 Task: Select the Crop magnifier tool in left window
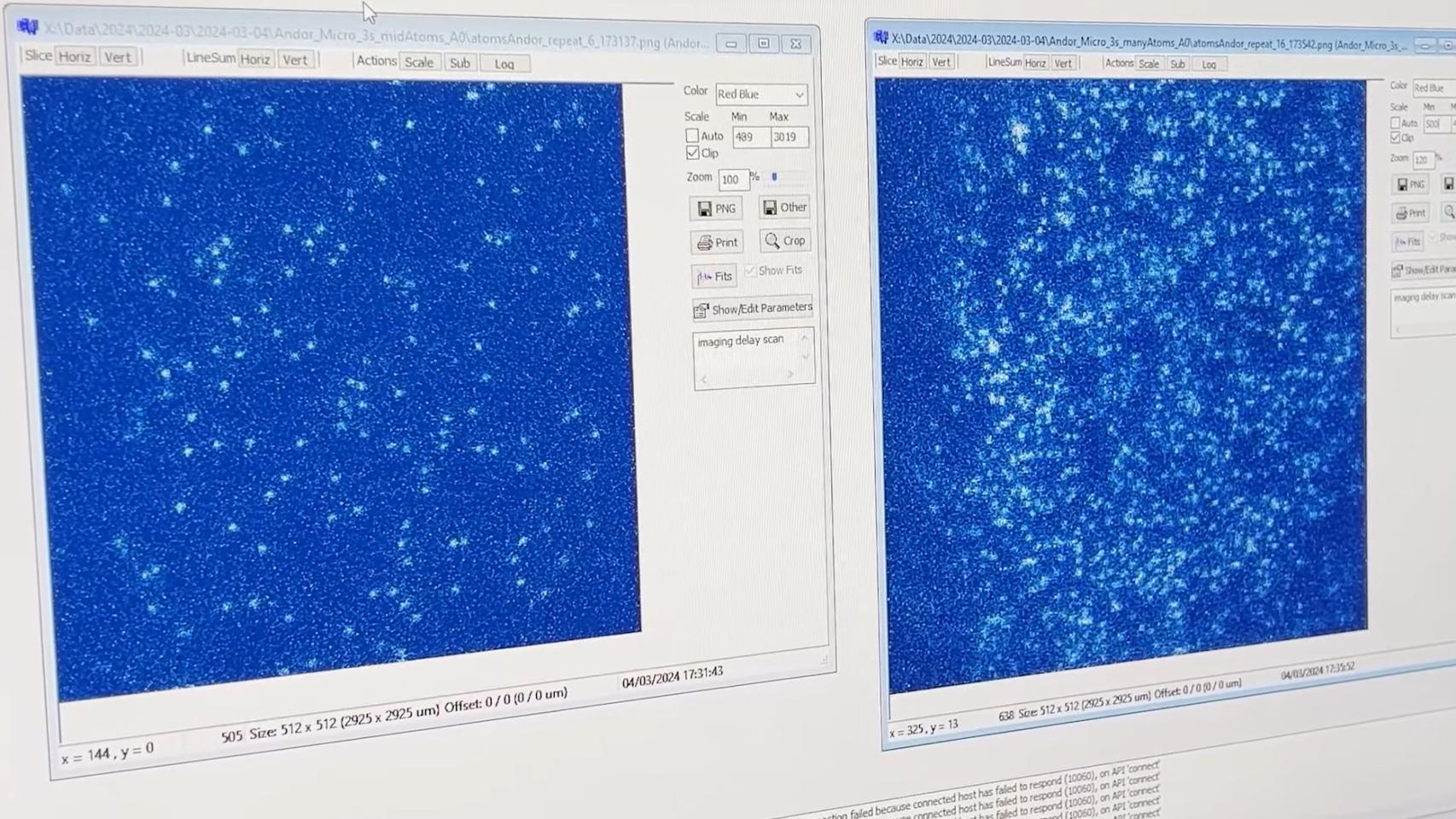785,241
